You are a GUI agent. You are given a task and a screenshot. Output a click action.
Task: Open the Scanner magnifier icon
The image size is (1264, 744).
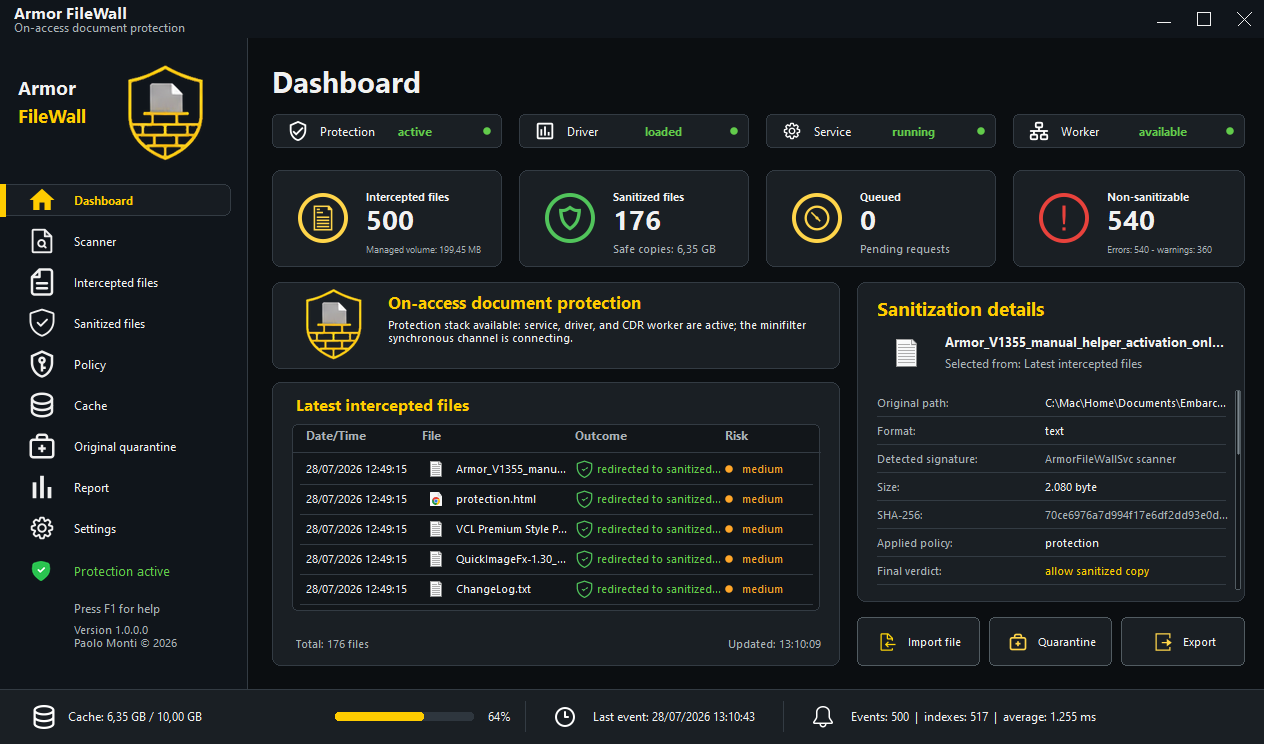click(42, 241)
